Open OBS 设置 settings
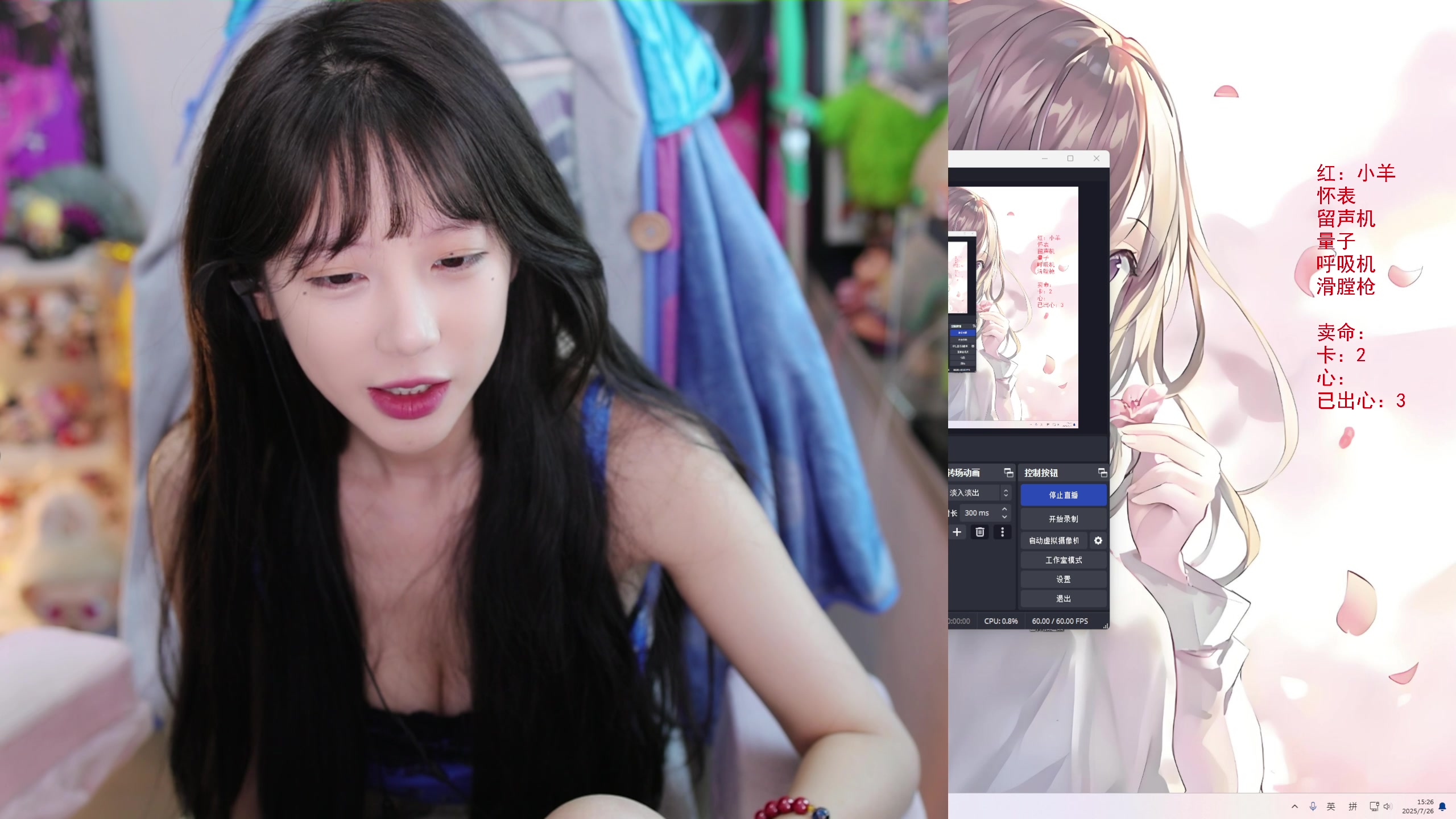 (x=1063, y=579)
